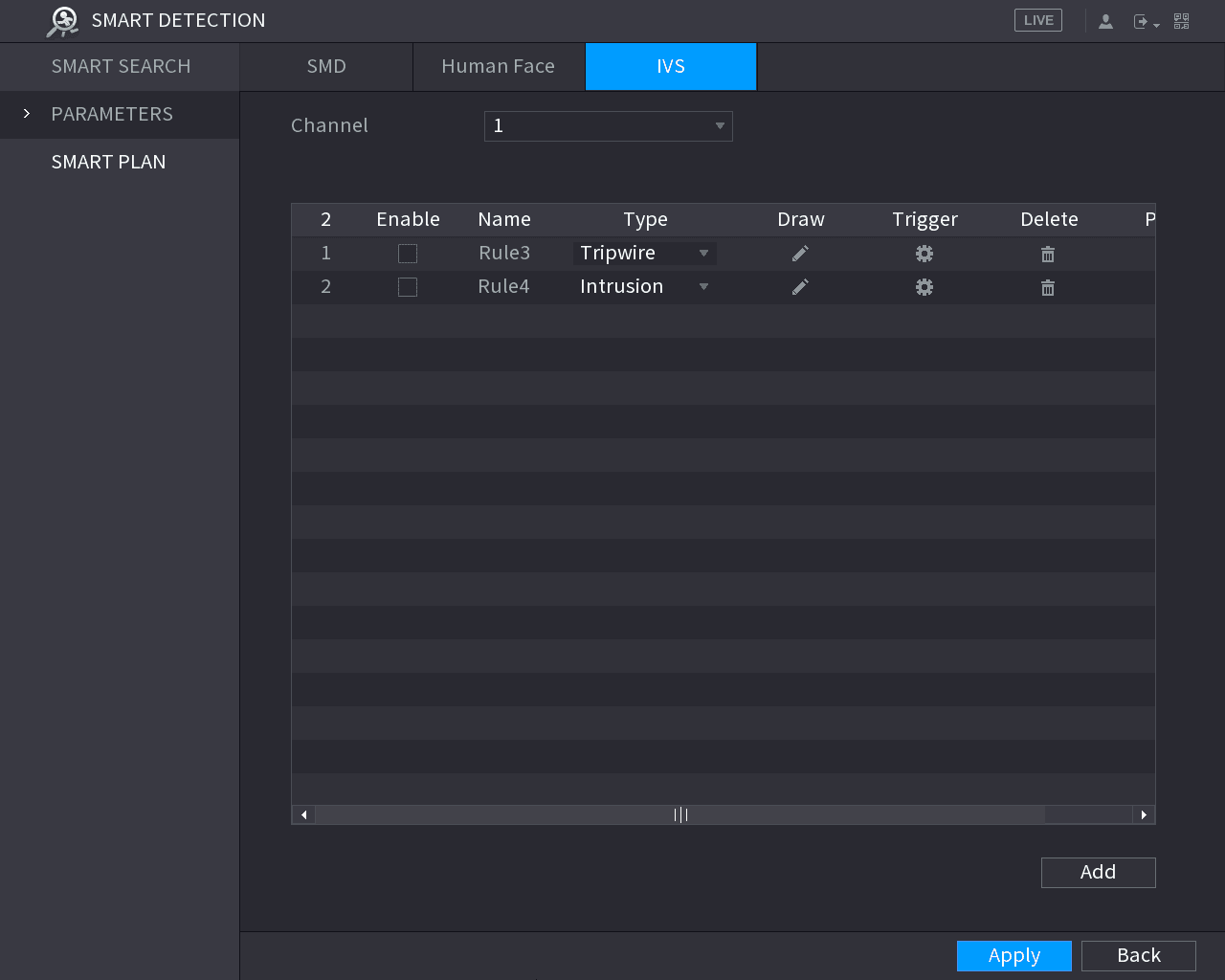Image resolution: width=1225 pixels, height=980 pixels.
Task: Click the Add button
Action: [x=1099, y=873]
